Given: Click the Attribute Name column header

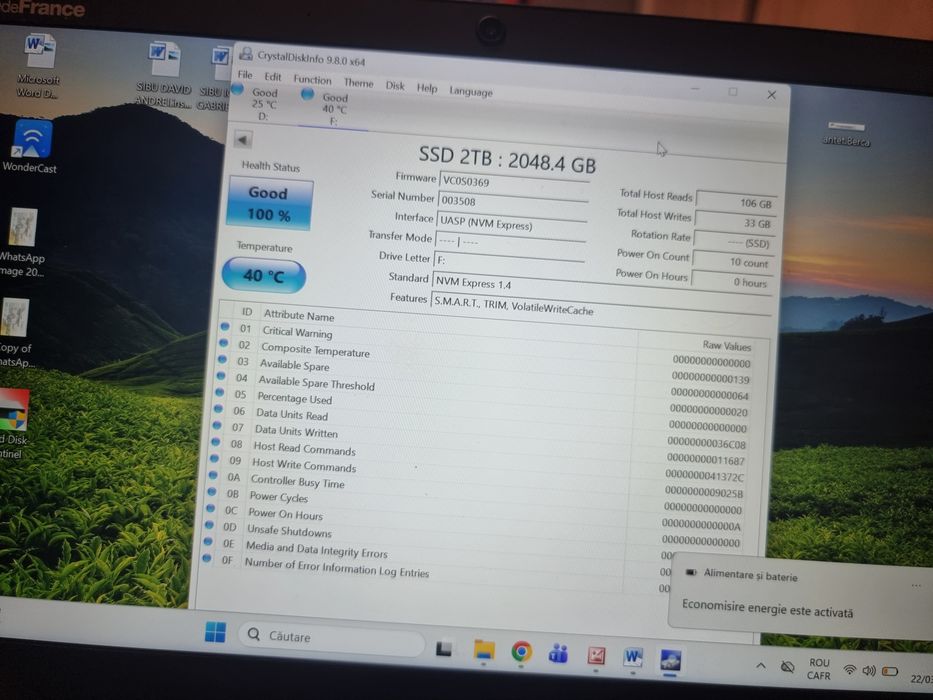Looking at the screenshot, I should pos(299,315).
